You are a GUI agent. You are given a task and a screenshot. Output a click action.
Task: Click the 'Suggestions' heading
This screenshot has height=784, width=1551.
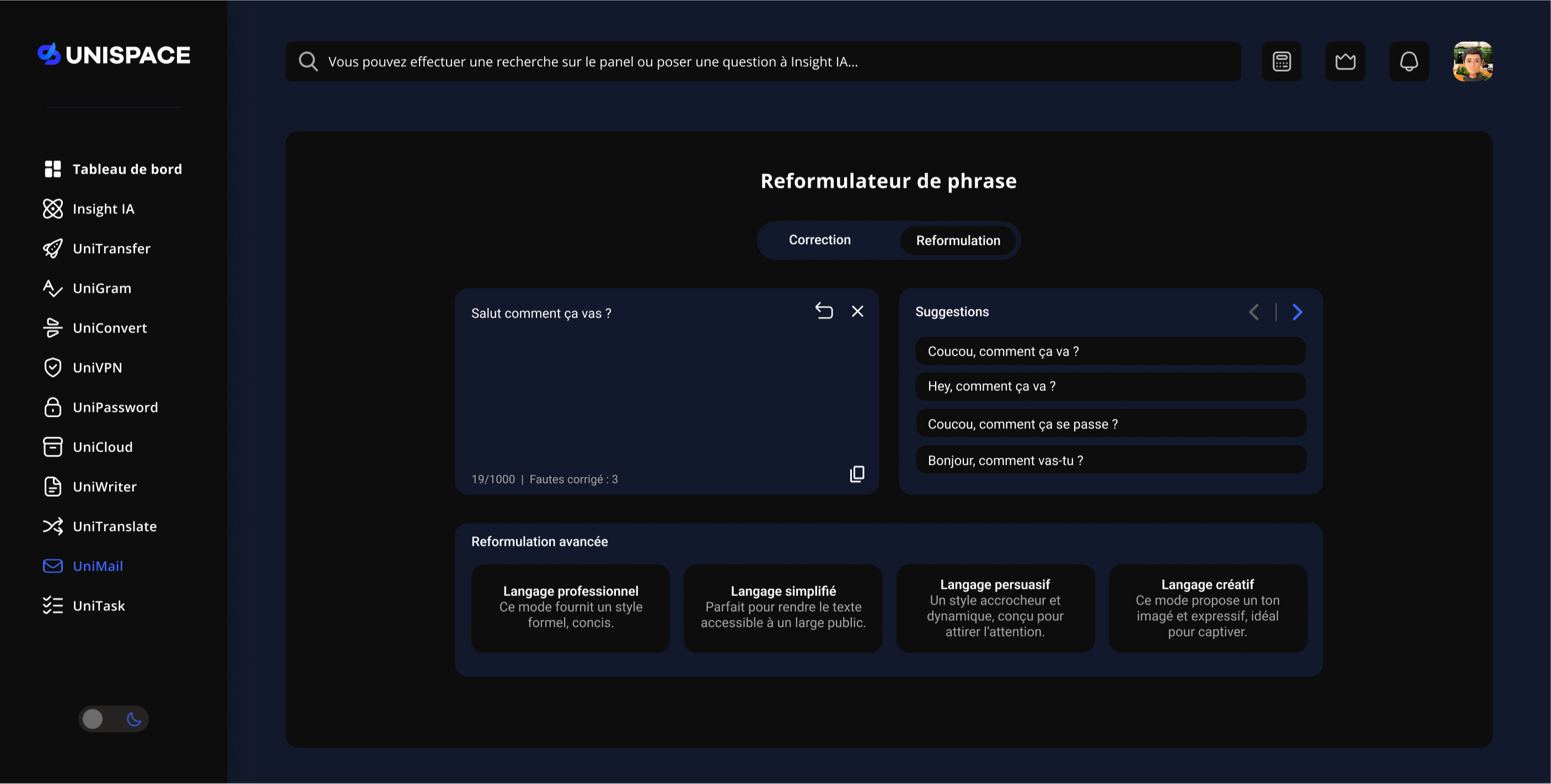952,312
